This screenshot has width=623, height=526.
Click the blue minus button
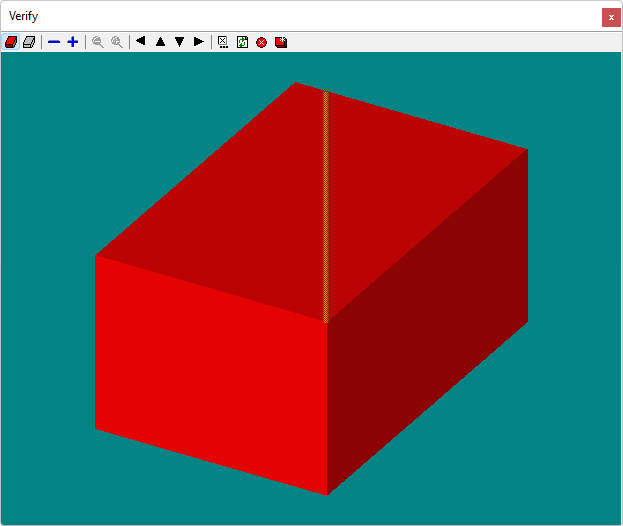pyautogui.click(x=54, y=42)
